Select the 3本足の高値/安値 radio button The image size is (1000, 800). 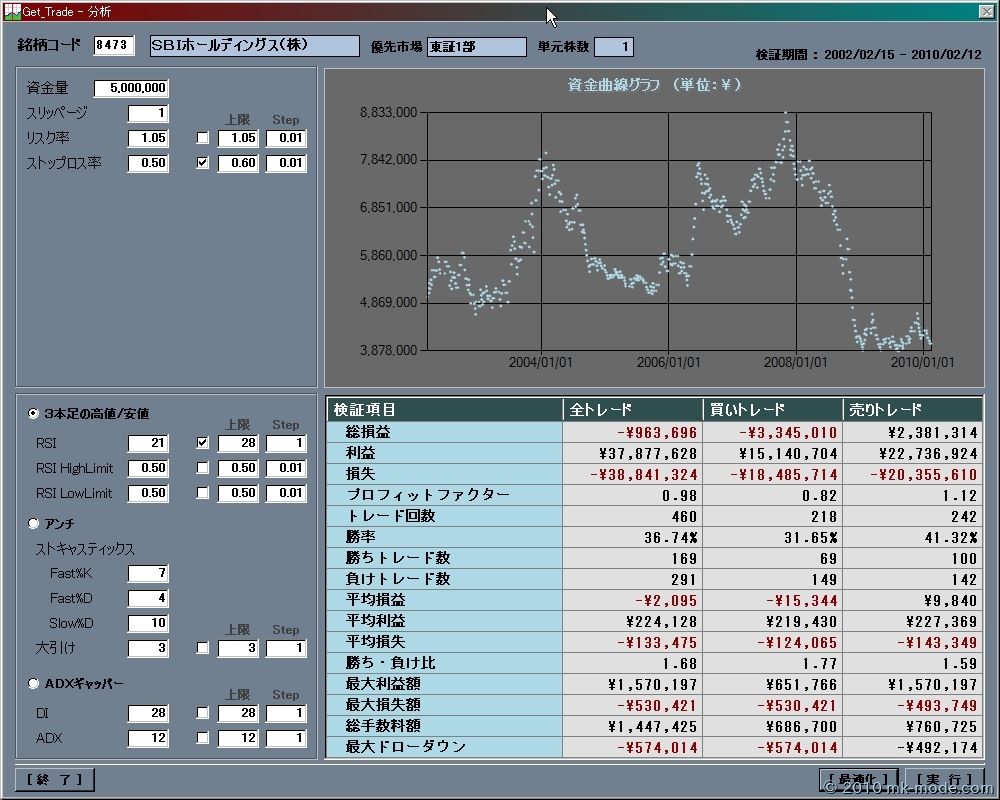click(x=33, y=414)
